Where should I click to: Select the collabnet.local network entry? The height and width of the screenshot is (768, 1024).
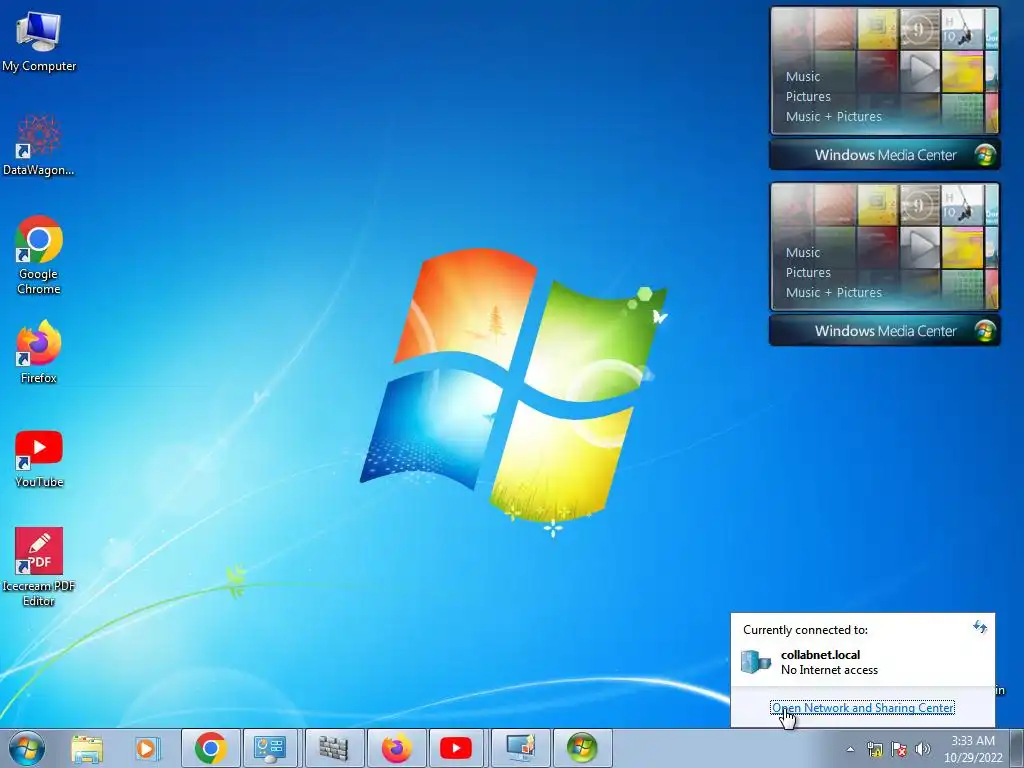coord(862,662)
